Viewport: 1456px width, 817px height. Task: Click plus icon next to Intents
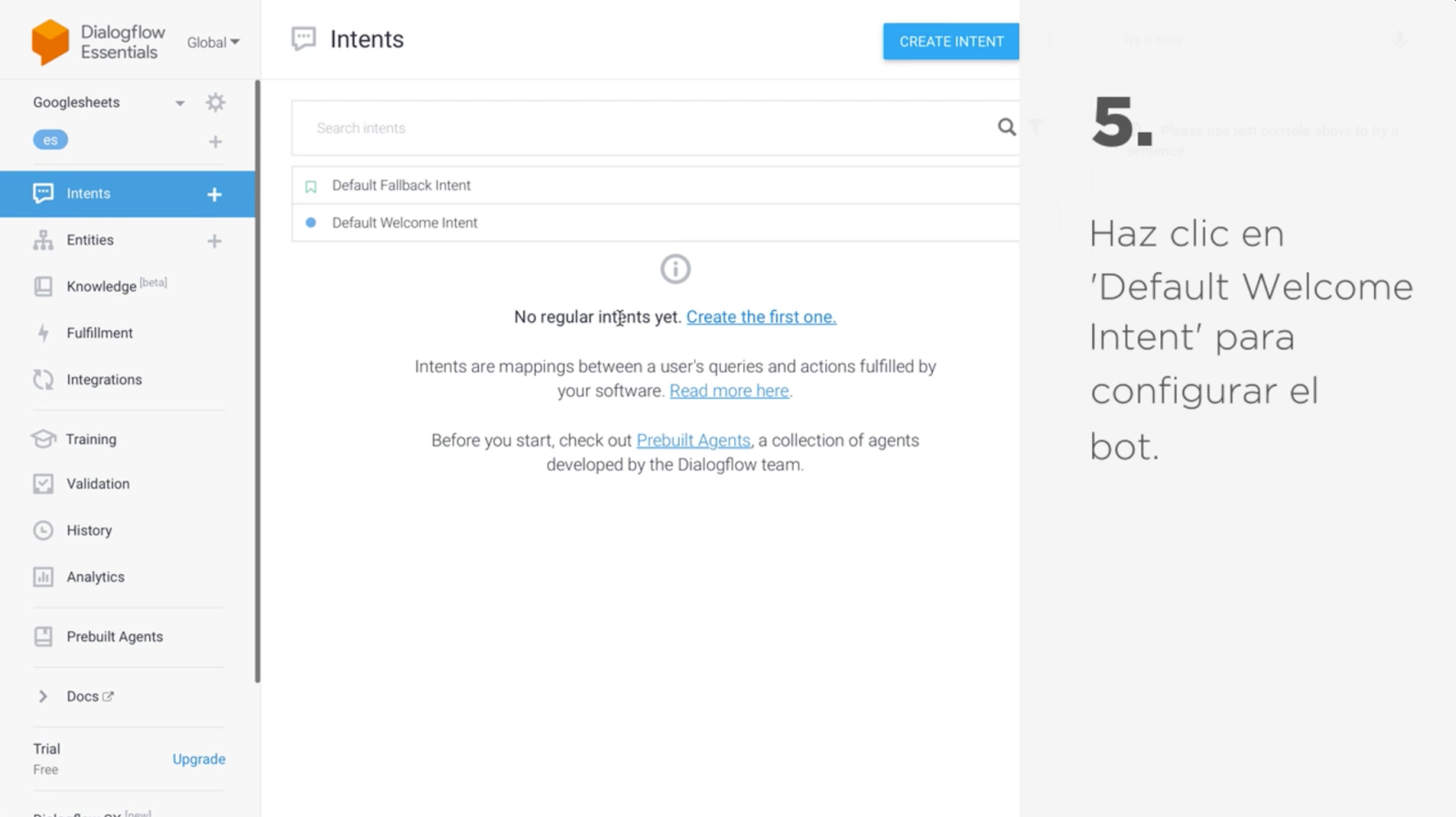(x=215, y=195)
